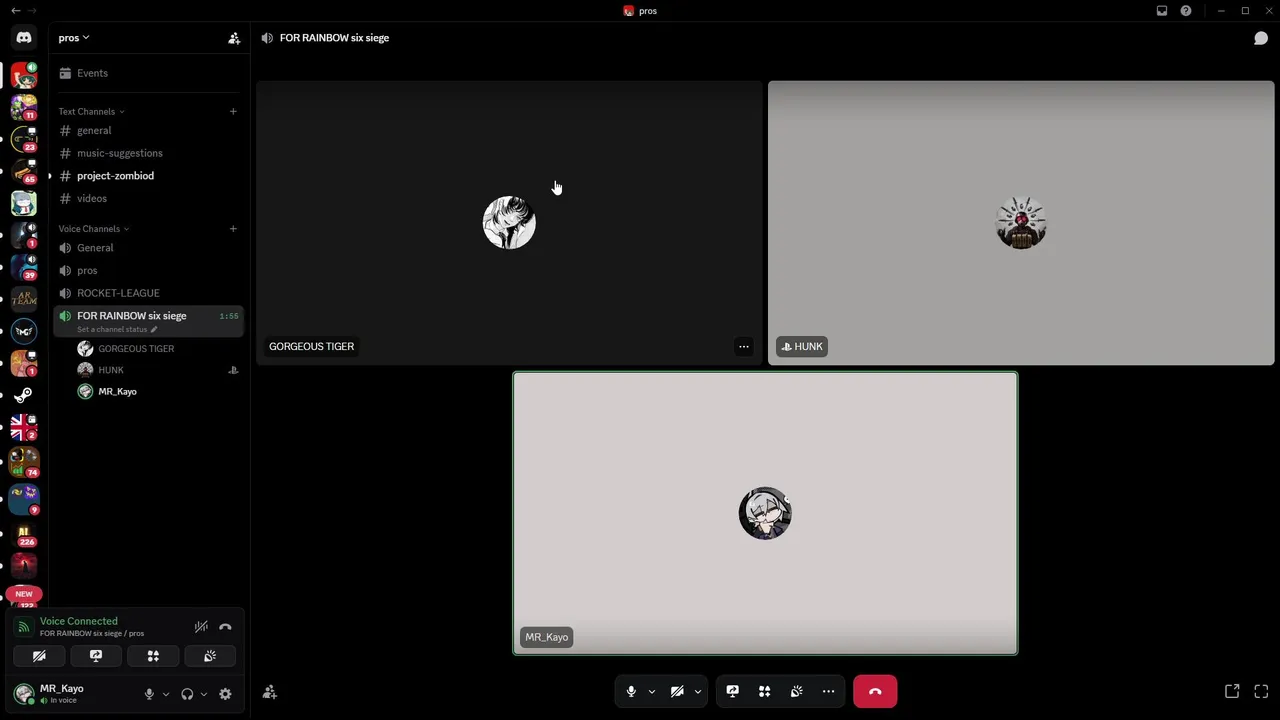The width and height of the screenshot is (1280, 720).
Task: Open the soundboard in the call control bar
Action: 796,691
